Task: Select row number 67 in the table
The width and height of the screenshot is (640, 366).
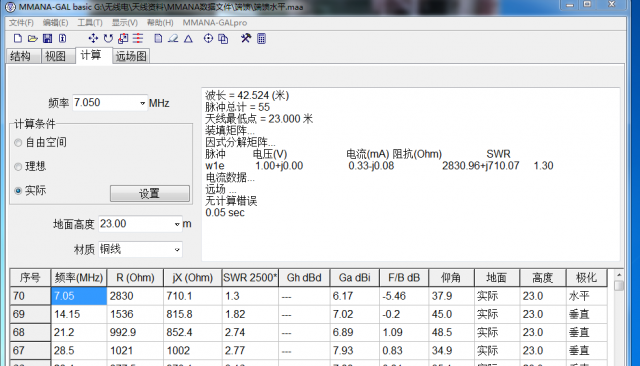Action: pyautogui.click(x=30, y=350)
